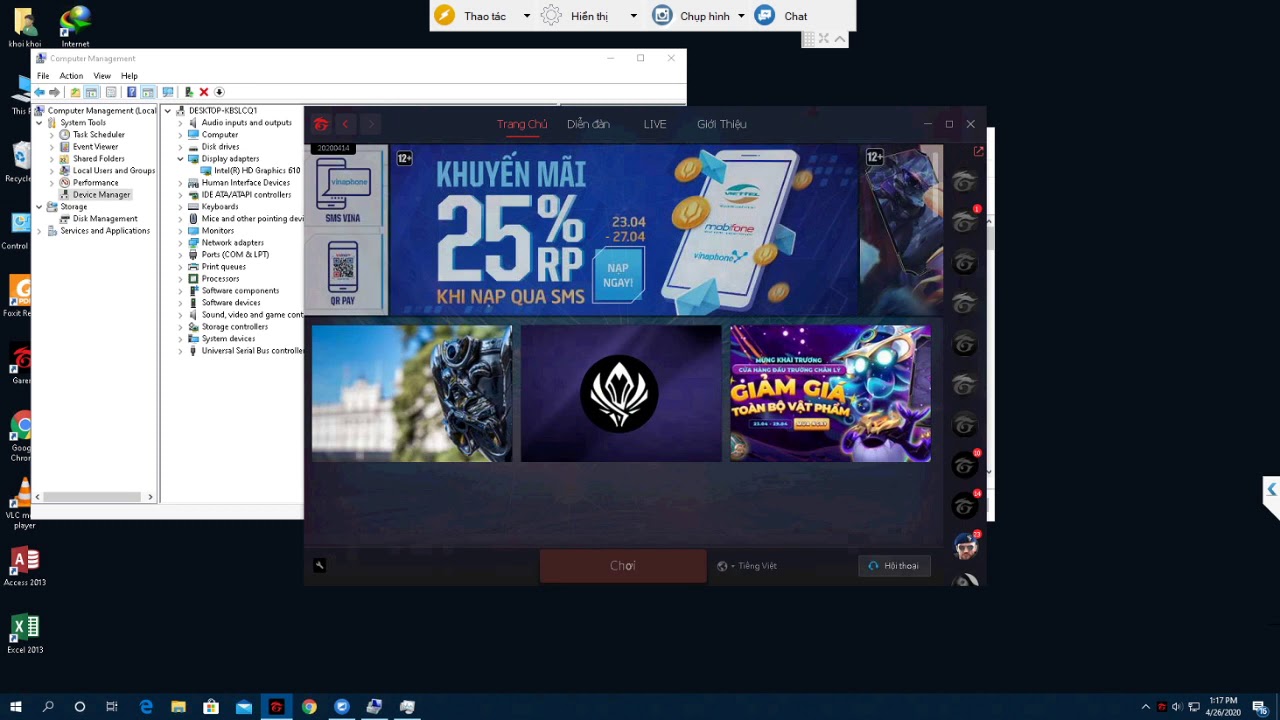Open Google Chrome from the taskbar

tap(309, 707)
